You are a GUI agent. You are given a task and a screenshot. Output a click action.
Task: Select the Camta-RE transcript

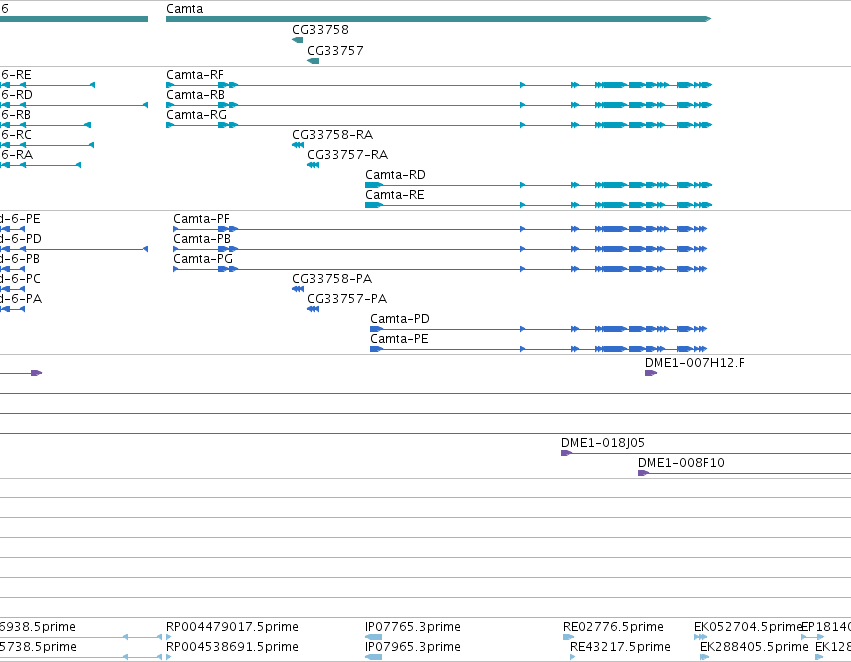[x=538, y=205]
